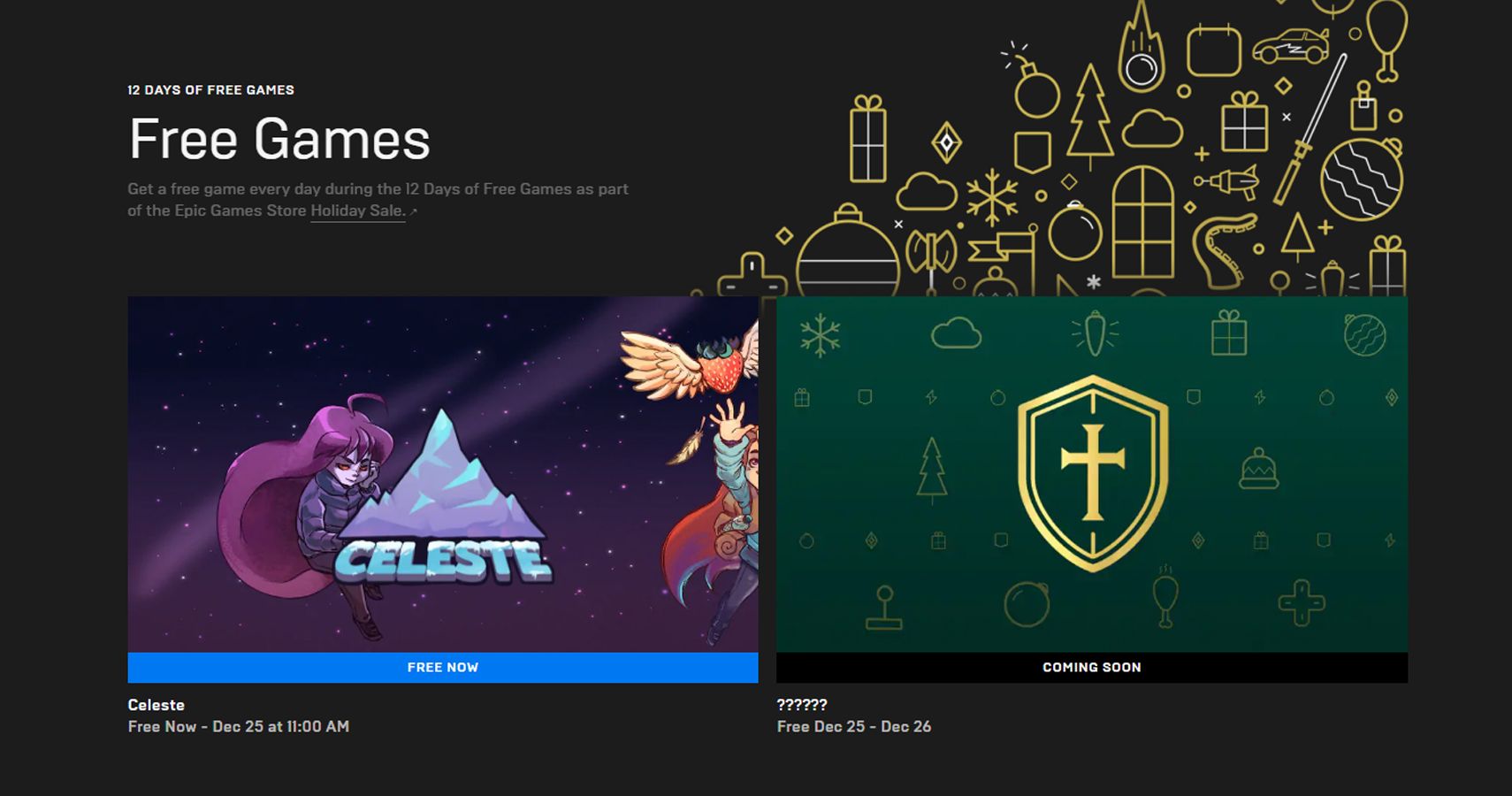Click the Free Games heading
The width and height of the screenshot is (1512, 796).
(279, 139)
